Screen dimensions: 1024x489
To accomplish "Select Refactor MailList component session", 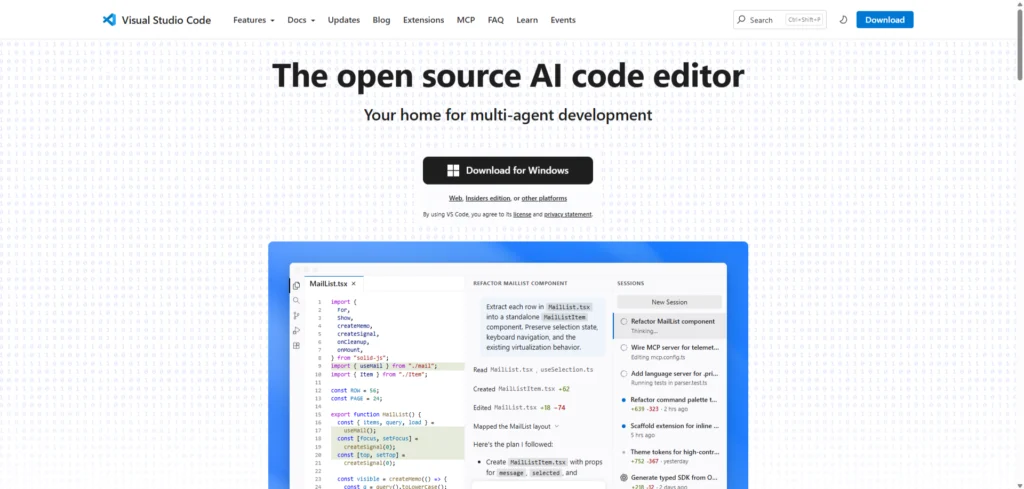I will coord(669,325).
